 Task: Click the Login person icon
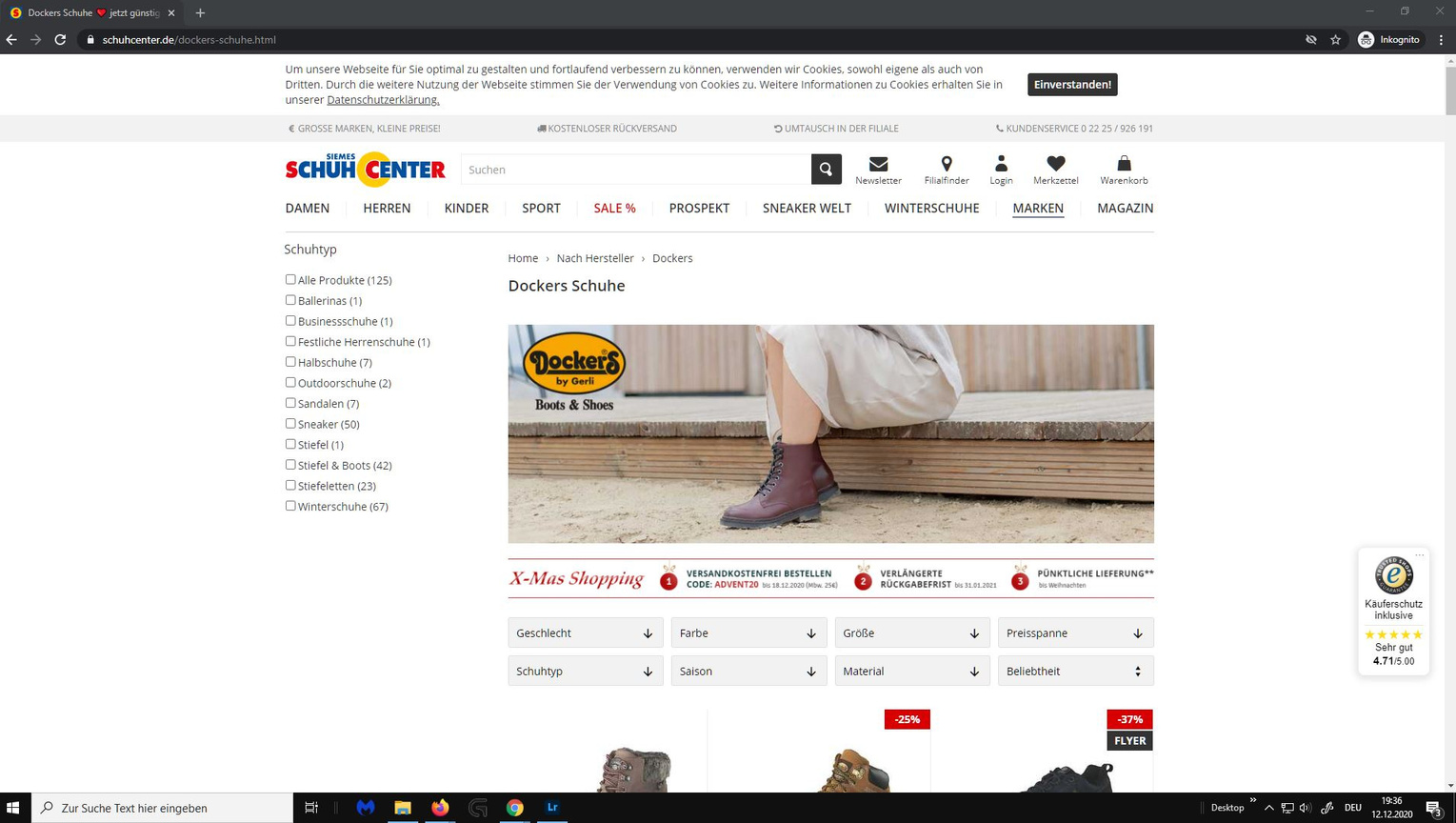[x=1001, y=164]
